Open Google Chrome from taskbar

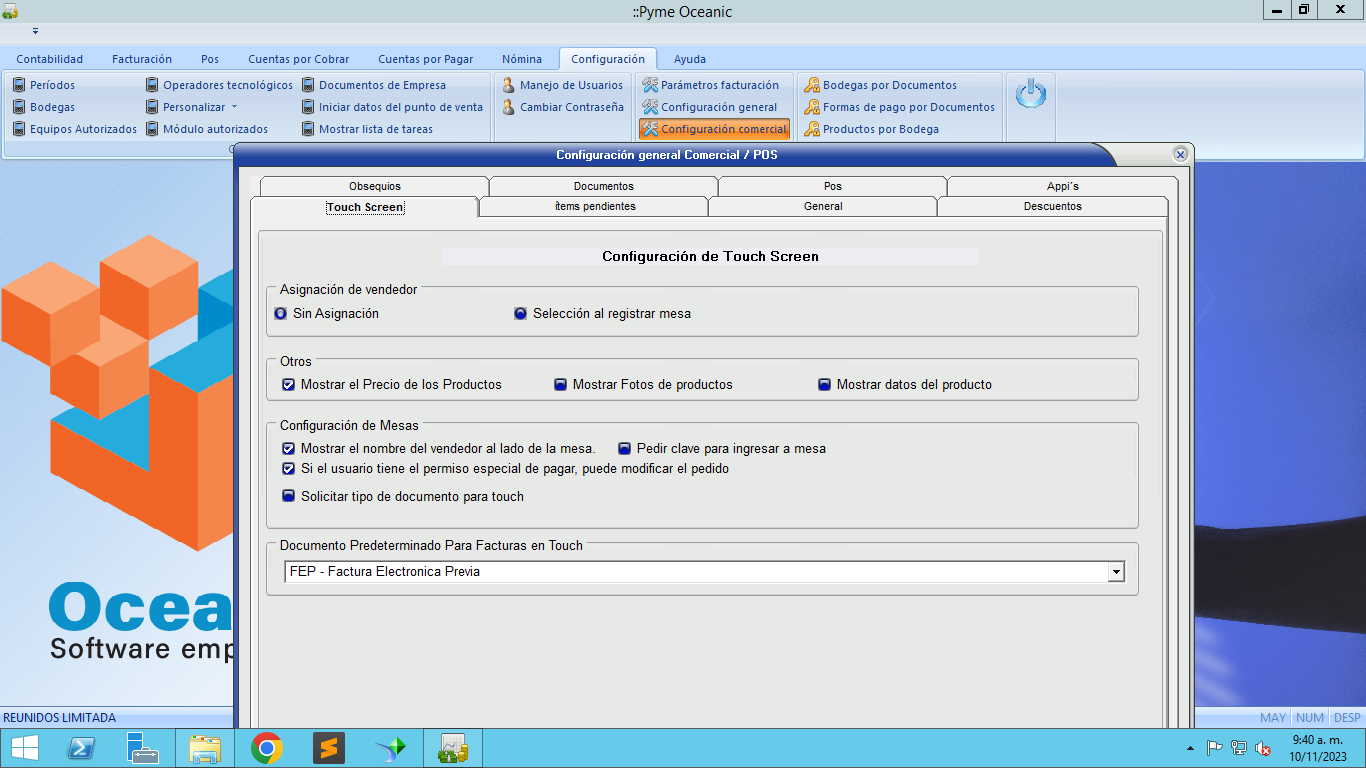pos(266,748)
